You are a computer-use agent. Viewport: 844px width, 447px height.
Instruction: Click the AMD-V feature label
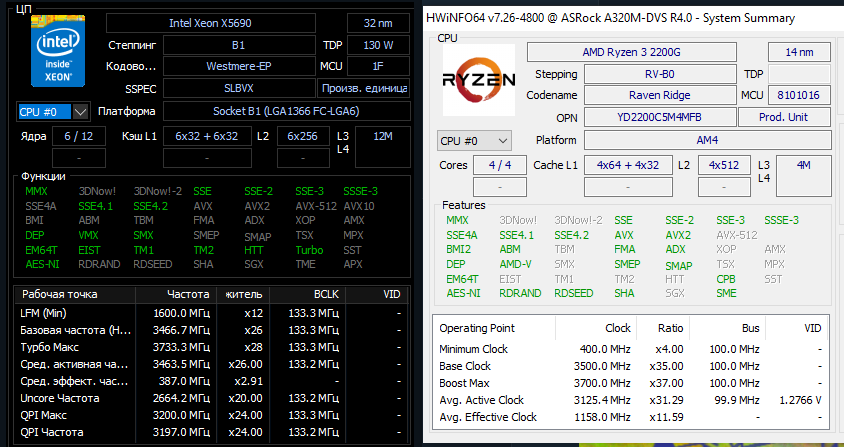(514, 264)
